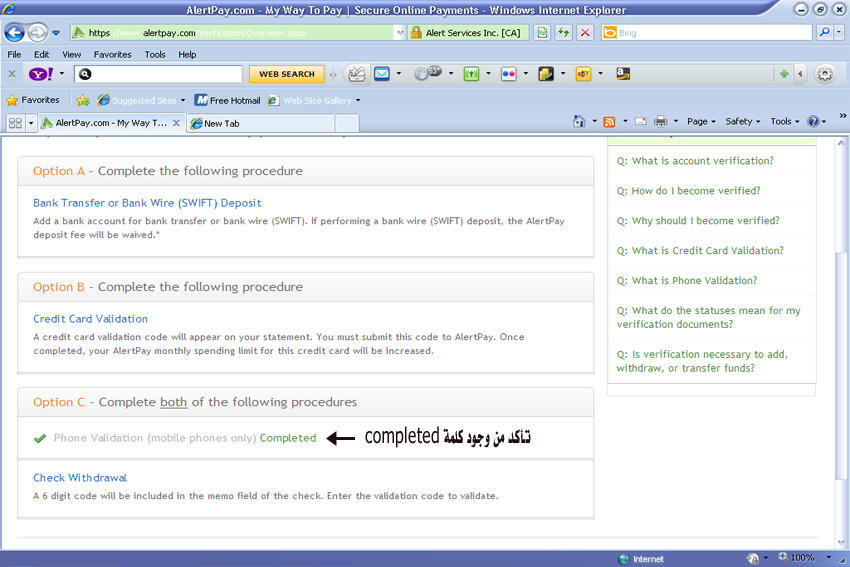
Task: Click the zoom level 100% control in status bar
Action: pyautogui.click(x=804, y=557)
